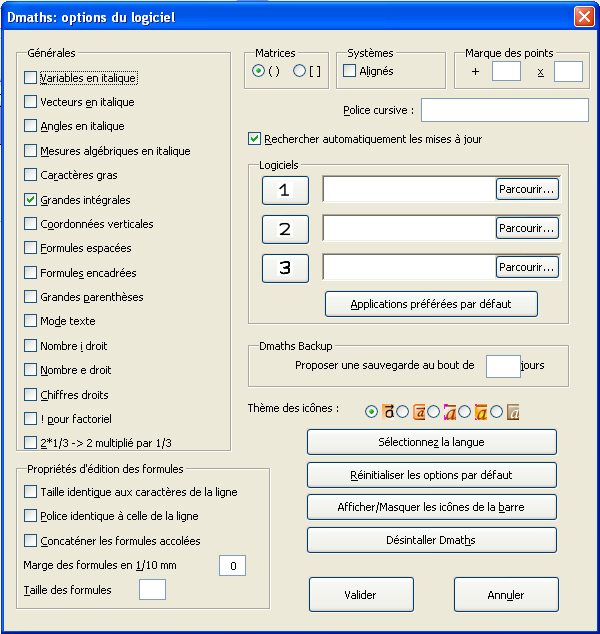The image size is (600, 634).
Task: Check Concaténer les formules accolées
Action: click(31, 541)
